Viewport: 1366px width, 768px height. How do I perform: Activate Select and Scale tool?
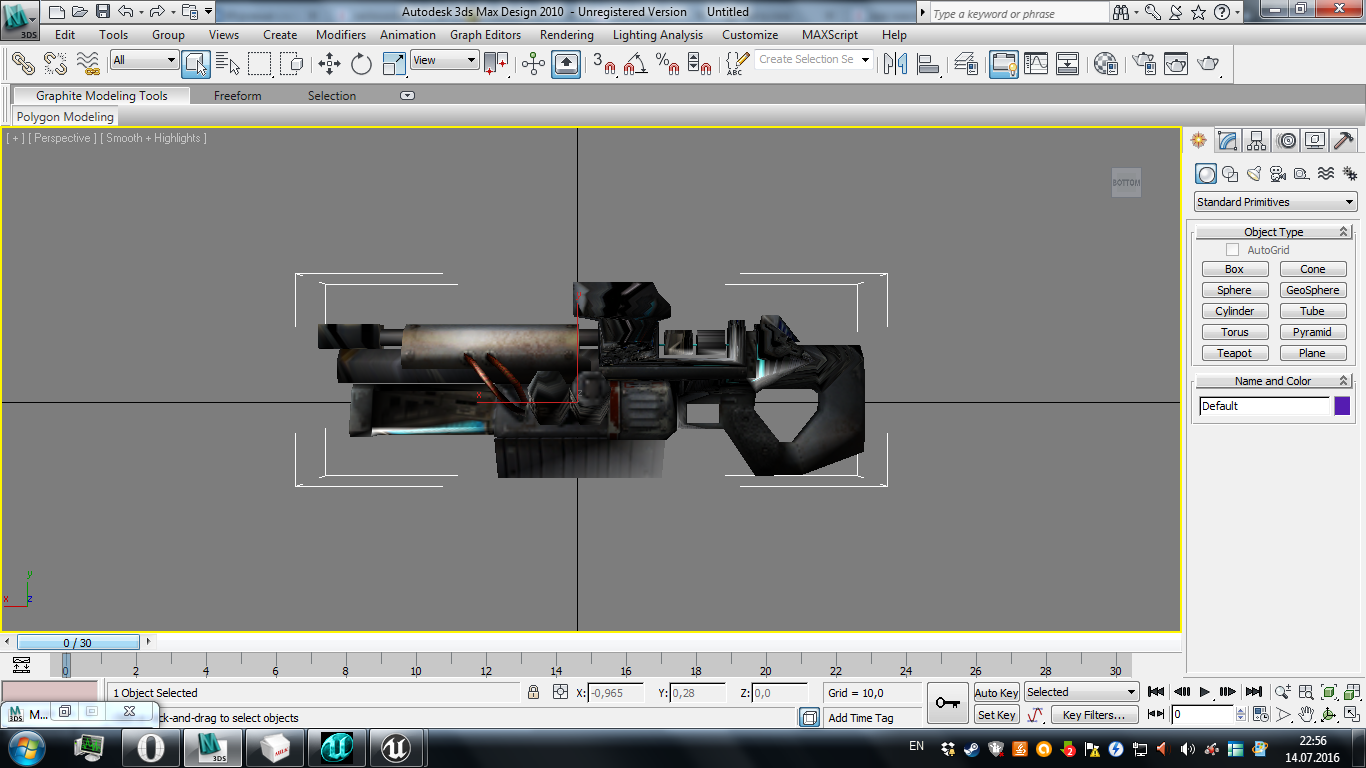pyautogui.click(x=394, y=64)
